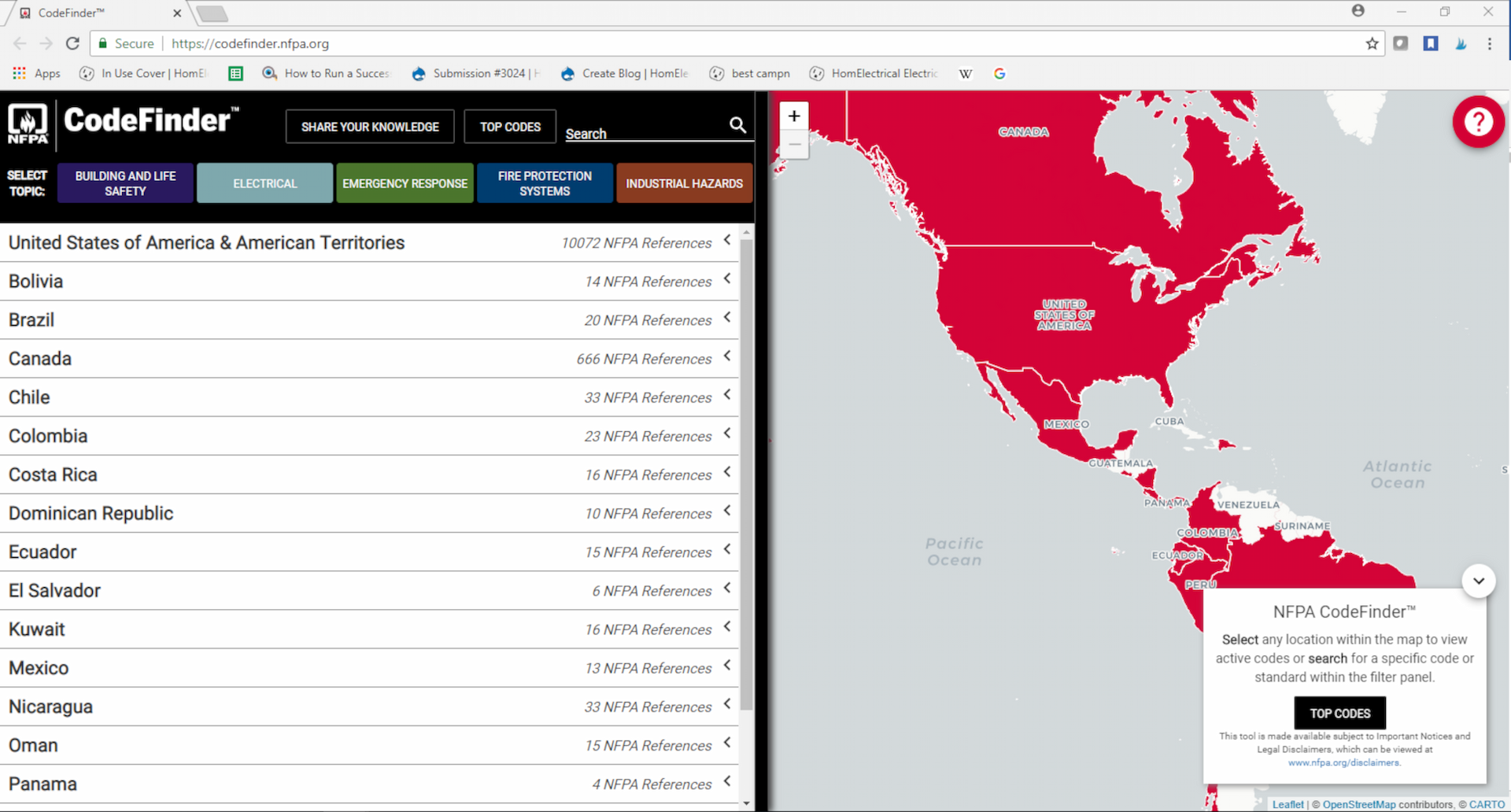Screen dimensions: 1511x812
Task: Open the How to Run a Succes bookmark
Action: (x=326, y=73)
